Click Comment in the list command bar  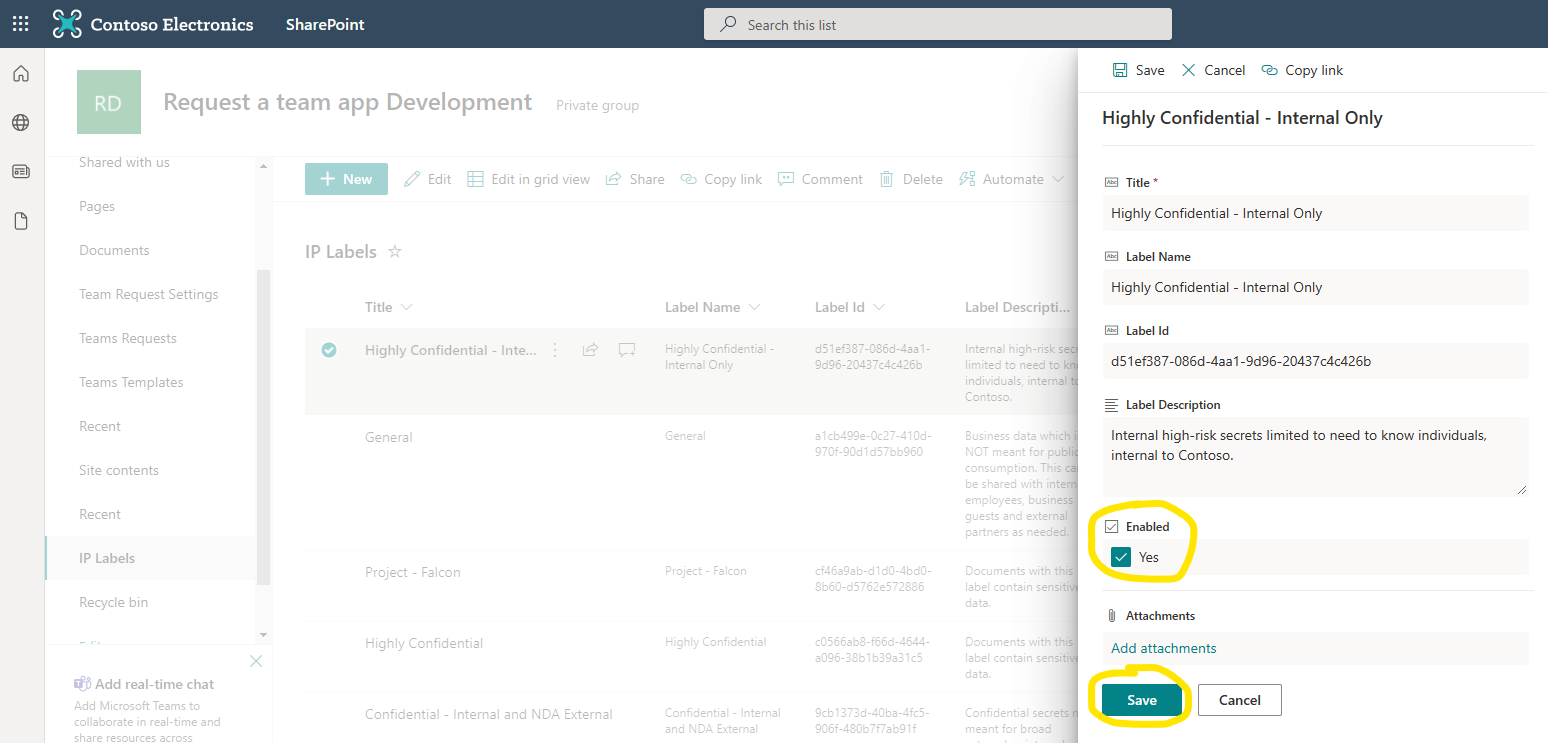pyautogui.click(x=820, y=179)
